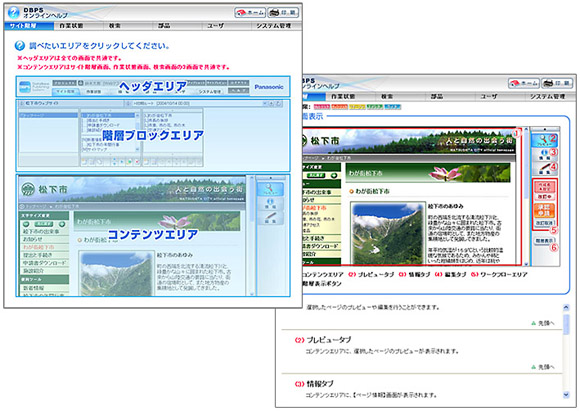Click the 印刷 printer button in the rear help window
The width and height of the screenshot is (580, 411).
tap(557, 83)
